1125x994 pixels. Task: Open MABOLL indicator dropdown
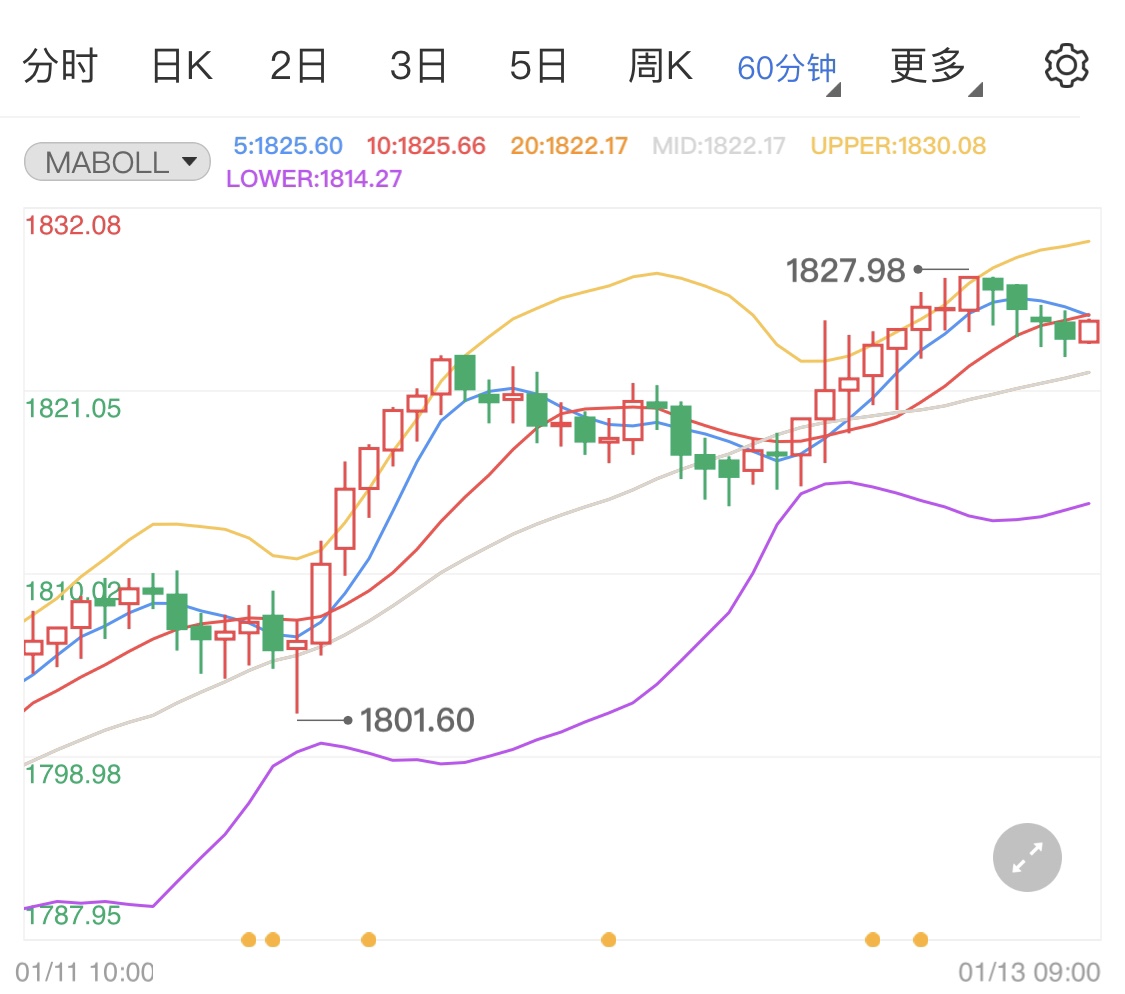point(118,162)
